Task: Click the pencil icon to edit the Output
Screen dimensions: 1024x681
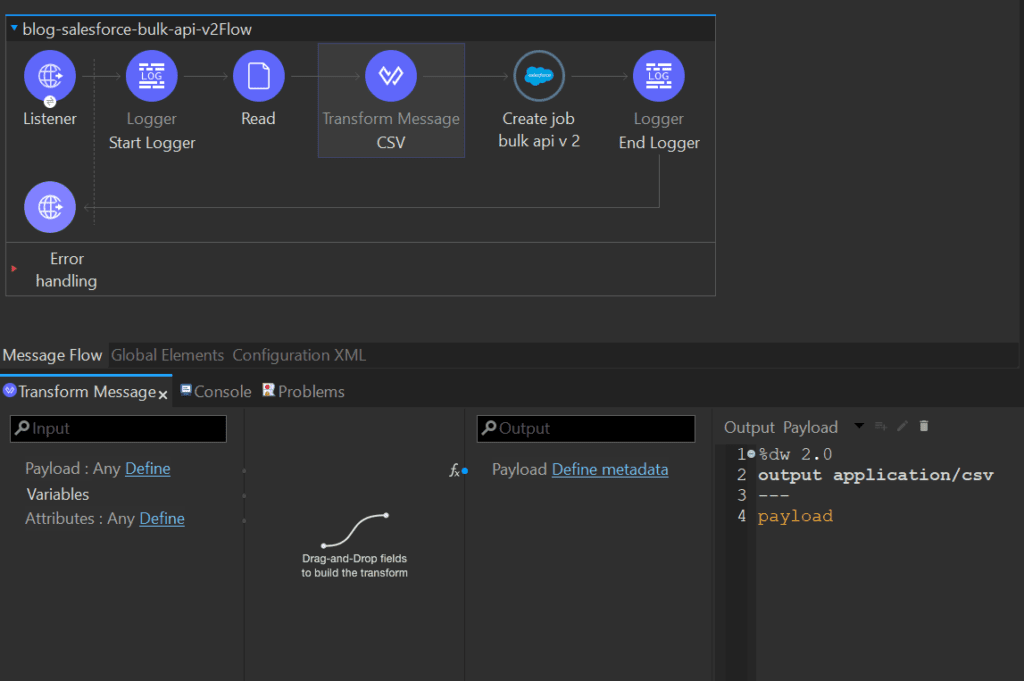Action: (x=900, y=425)
